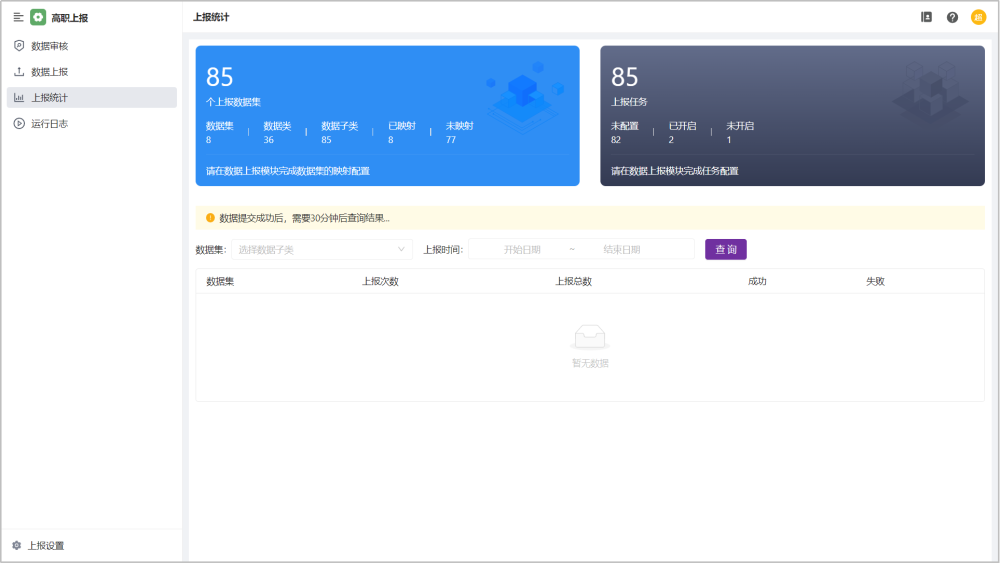Click the 上报总数 column header
This screenshot has width=1000, height=564.
pyautogui.click(x=573, y=281)
